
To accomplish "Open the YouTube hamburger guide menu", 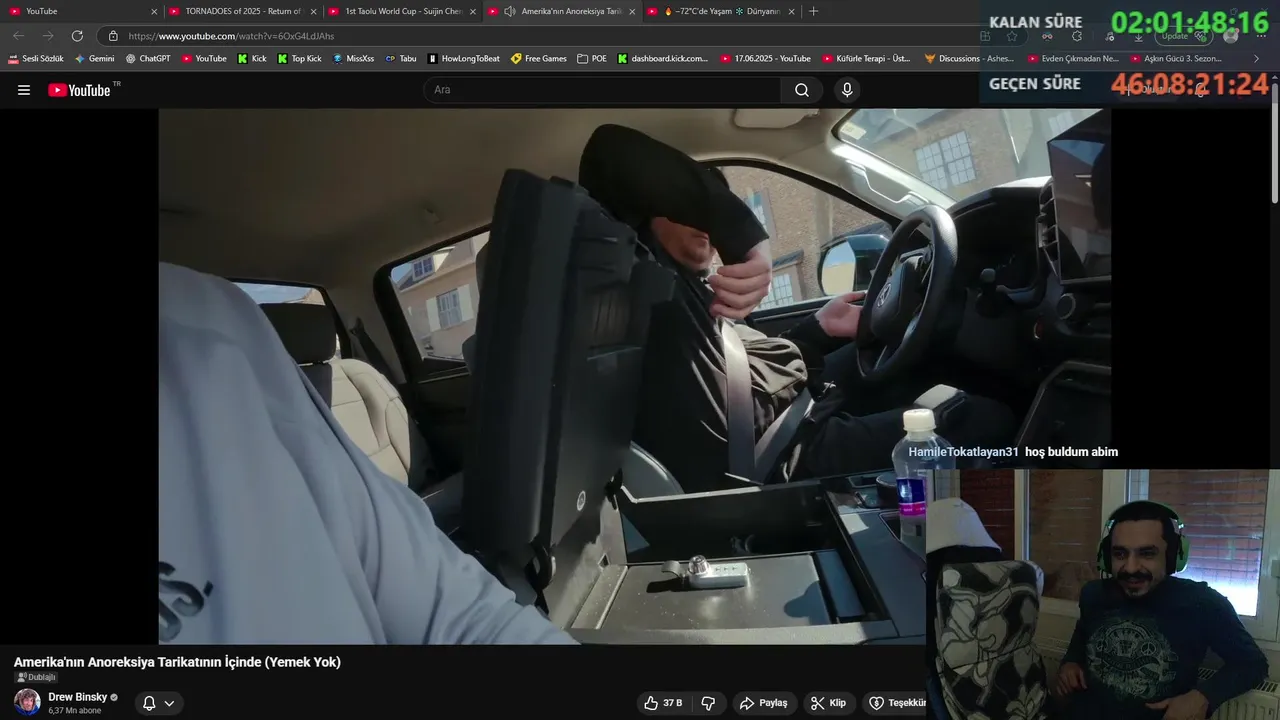I will [24, 90].
